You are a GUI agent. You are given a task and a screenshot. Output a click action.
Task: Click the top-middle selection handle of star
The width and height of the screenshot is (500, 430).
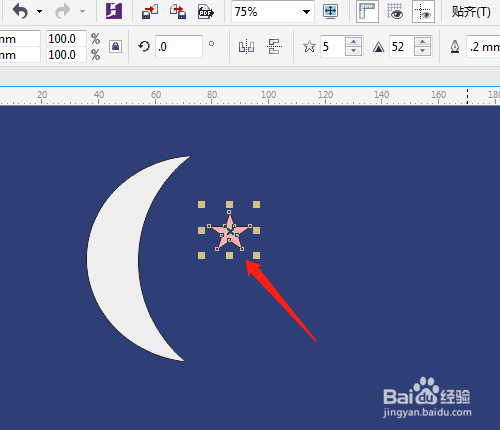click(229, 204)
